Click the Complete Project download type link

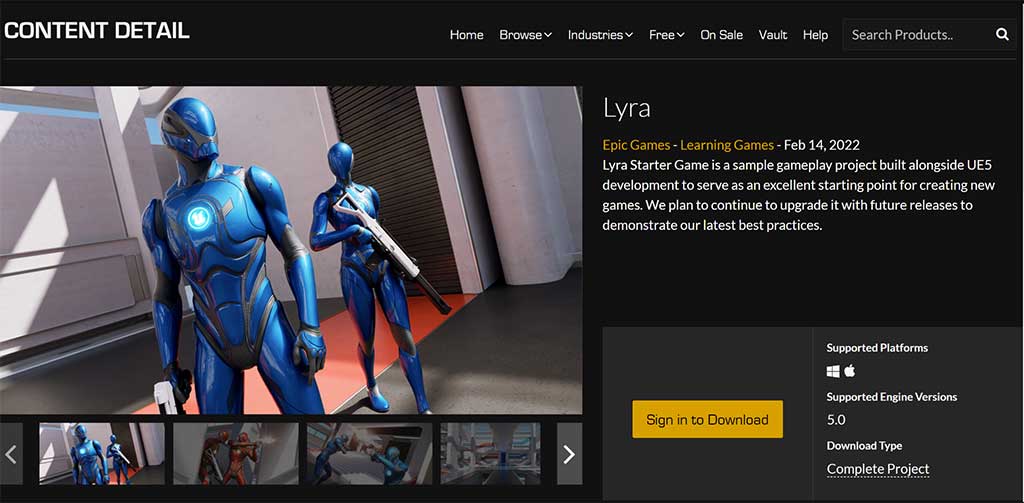878,469
